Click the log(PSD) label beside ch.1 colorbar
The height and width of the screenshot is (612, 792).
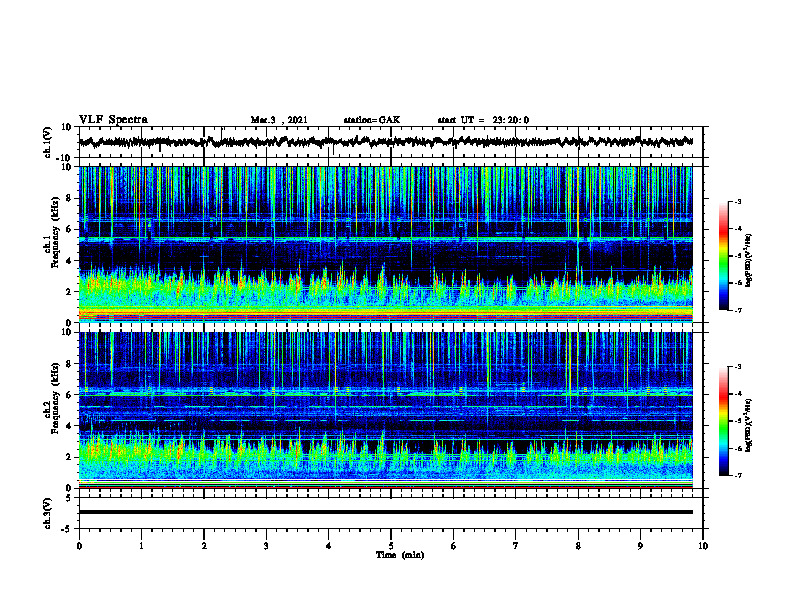[x=749, y=260]
